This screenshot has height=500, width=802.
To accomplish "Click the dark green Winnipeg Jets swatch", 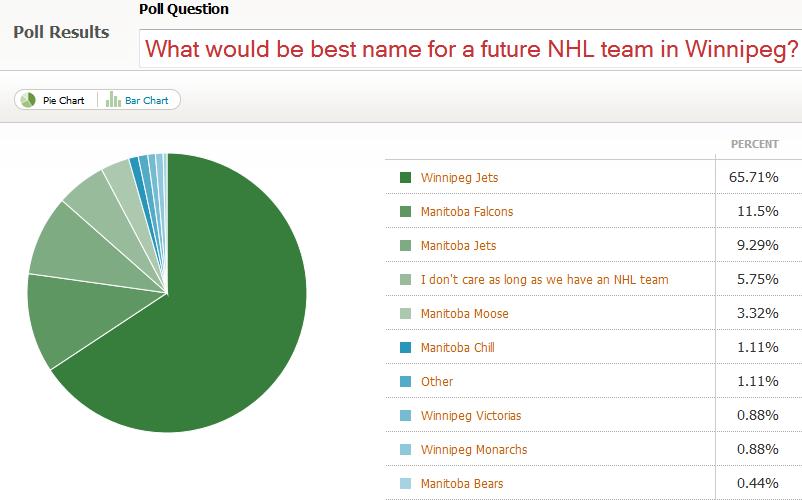I will click(x=405, y=178).
